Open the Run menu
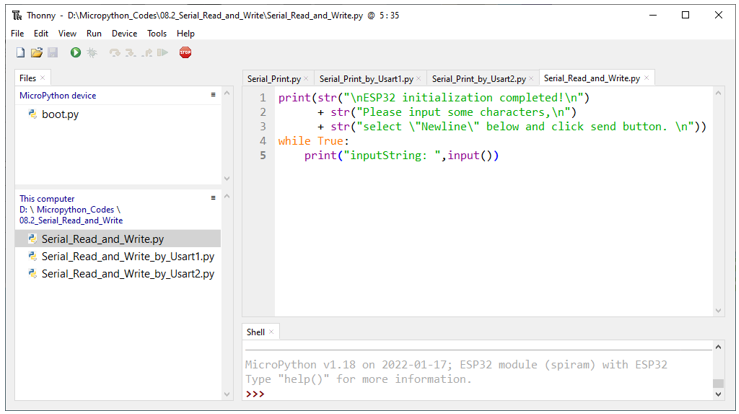 click(94, 33)
